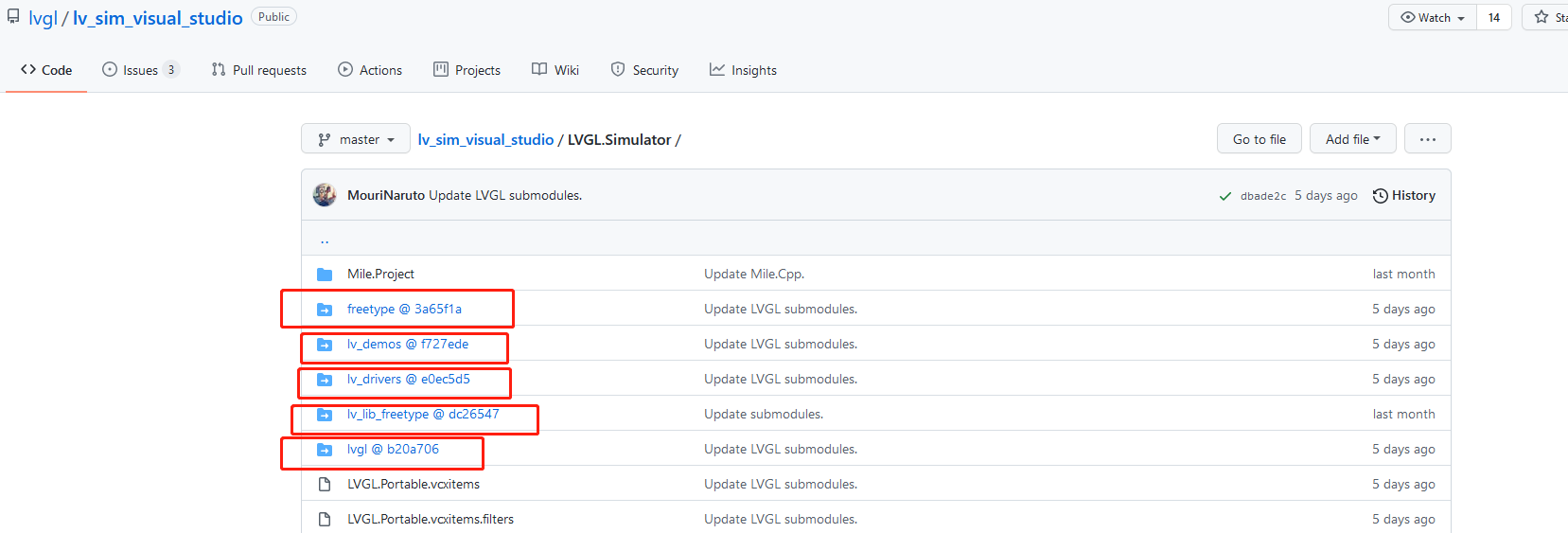This screenshot has width=1568, height=533.
Task: Click the MouriNaruto avatar image
Action: pyautogui.click(x=325, y=195)
